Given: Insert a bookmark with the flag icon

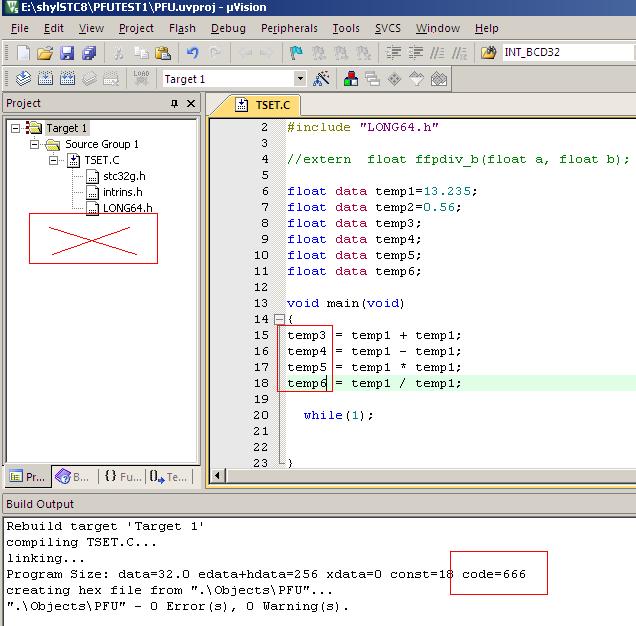Looking at the screenshot, I should (x=296, y=53).
